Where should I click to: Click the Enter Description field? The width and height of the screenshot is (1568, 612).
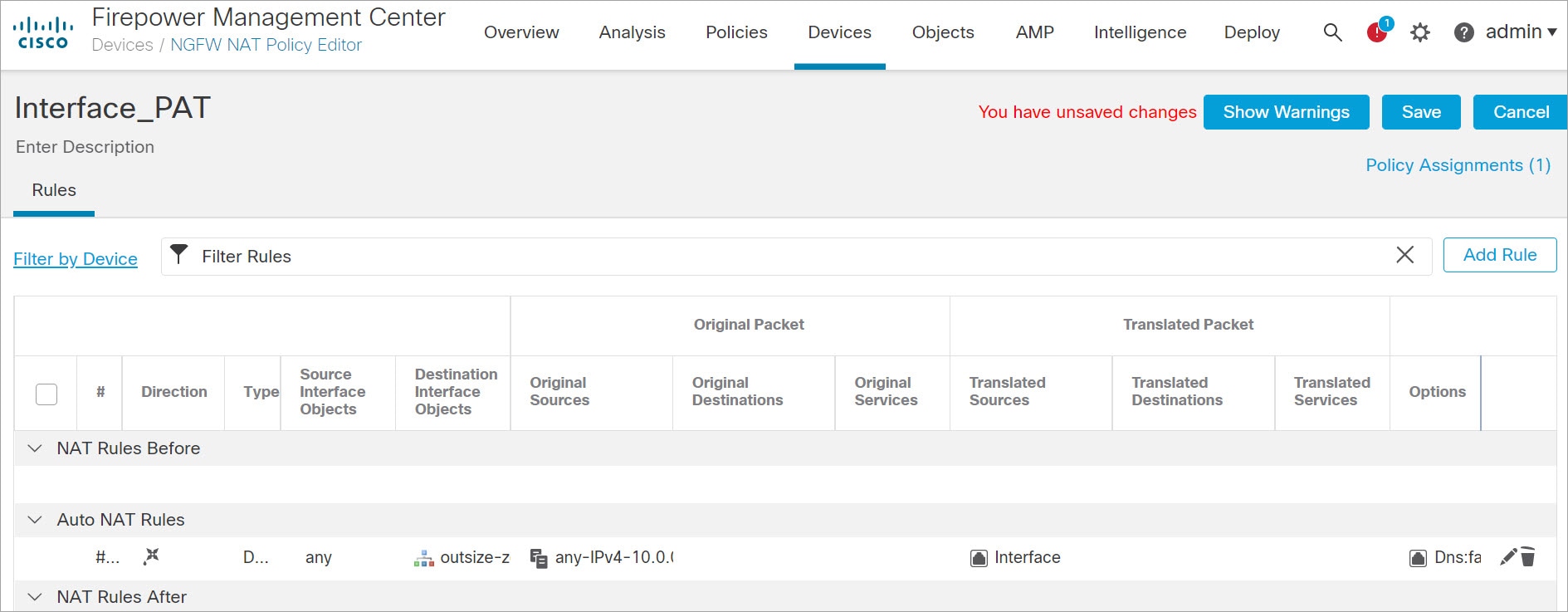85,147
